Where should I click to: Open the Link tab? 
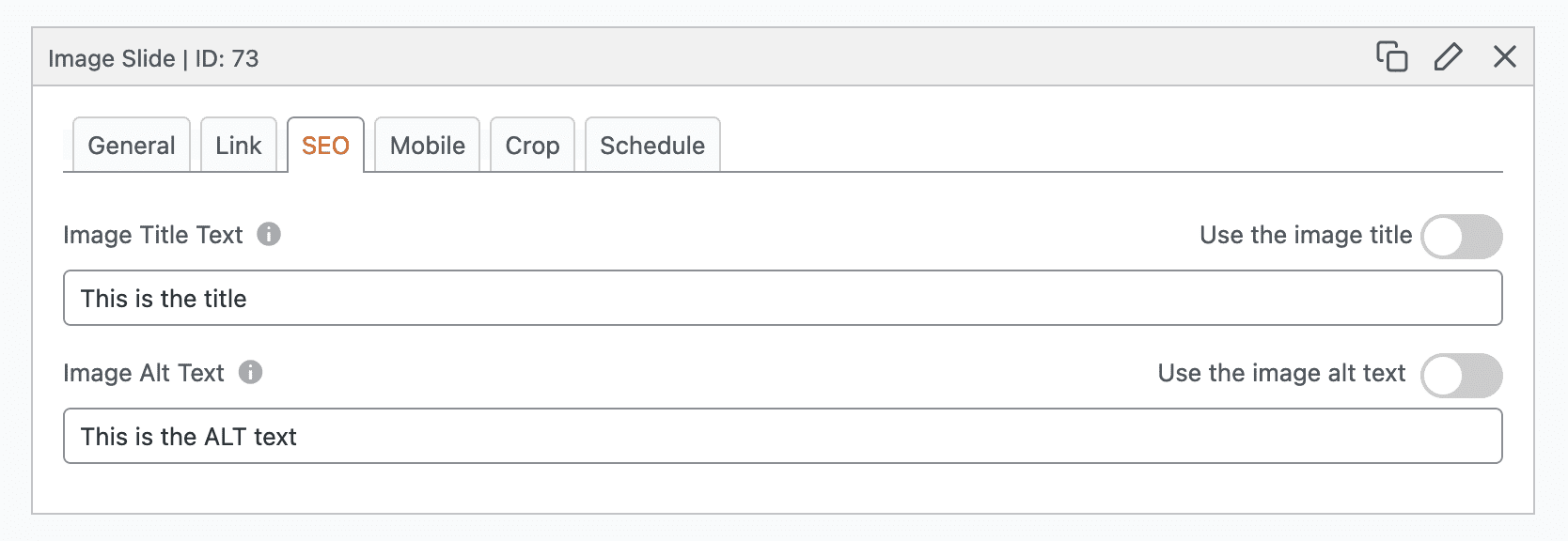click(x=239, y=146)
